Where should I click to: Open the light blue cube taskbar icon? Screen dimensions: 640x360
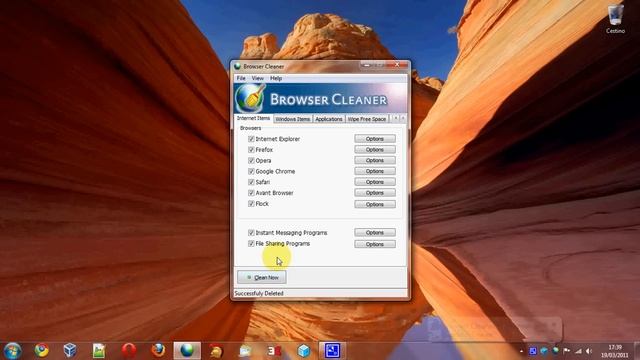(304, 351)
